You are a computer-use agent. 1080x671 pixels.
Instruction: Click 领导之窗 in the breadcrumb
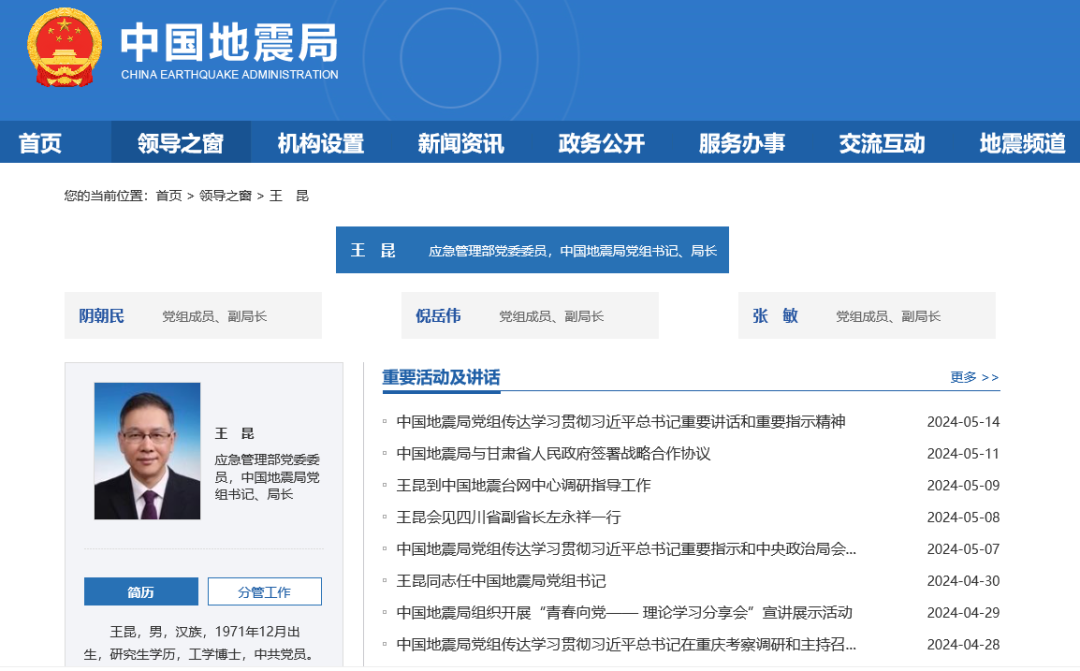click(225, 196)
